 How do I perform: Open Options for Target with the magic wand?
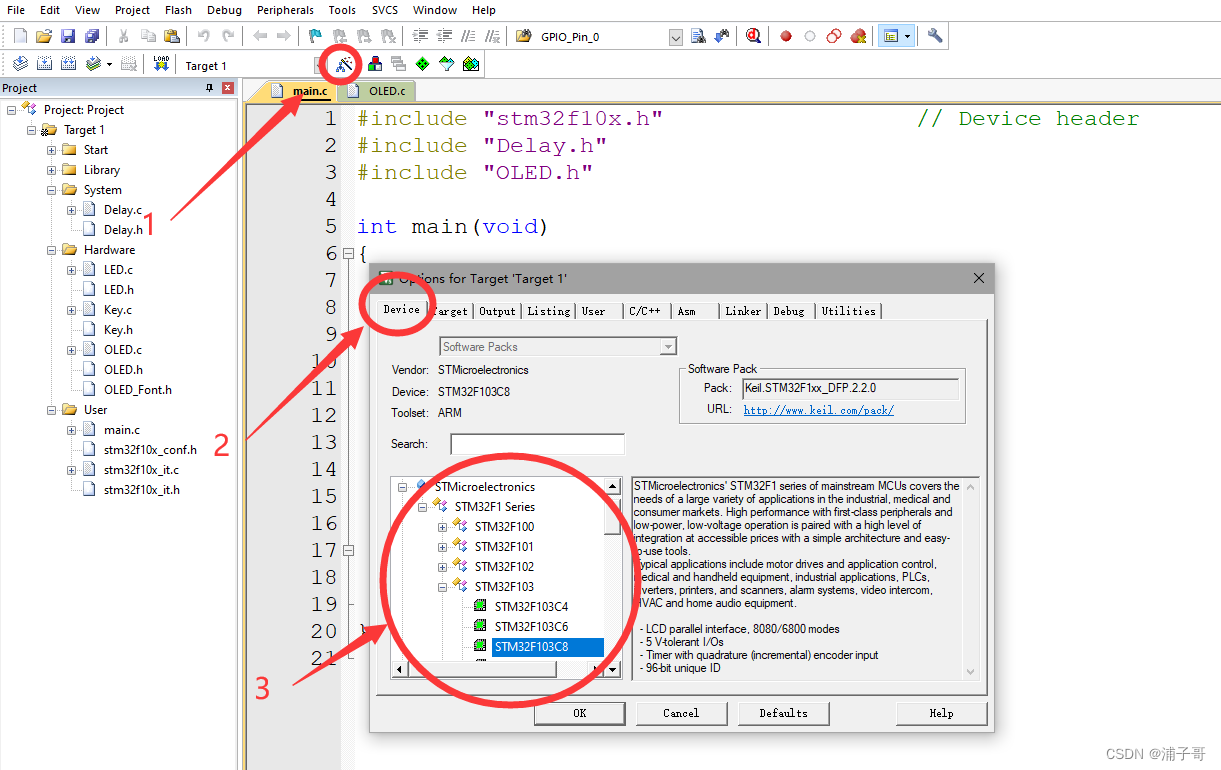344,65
